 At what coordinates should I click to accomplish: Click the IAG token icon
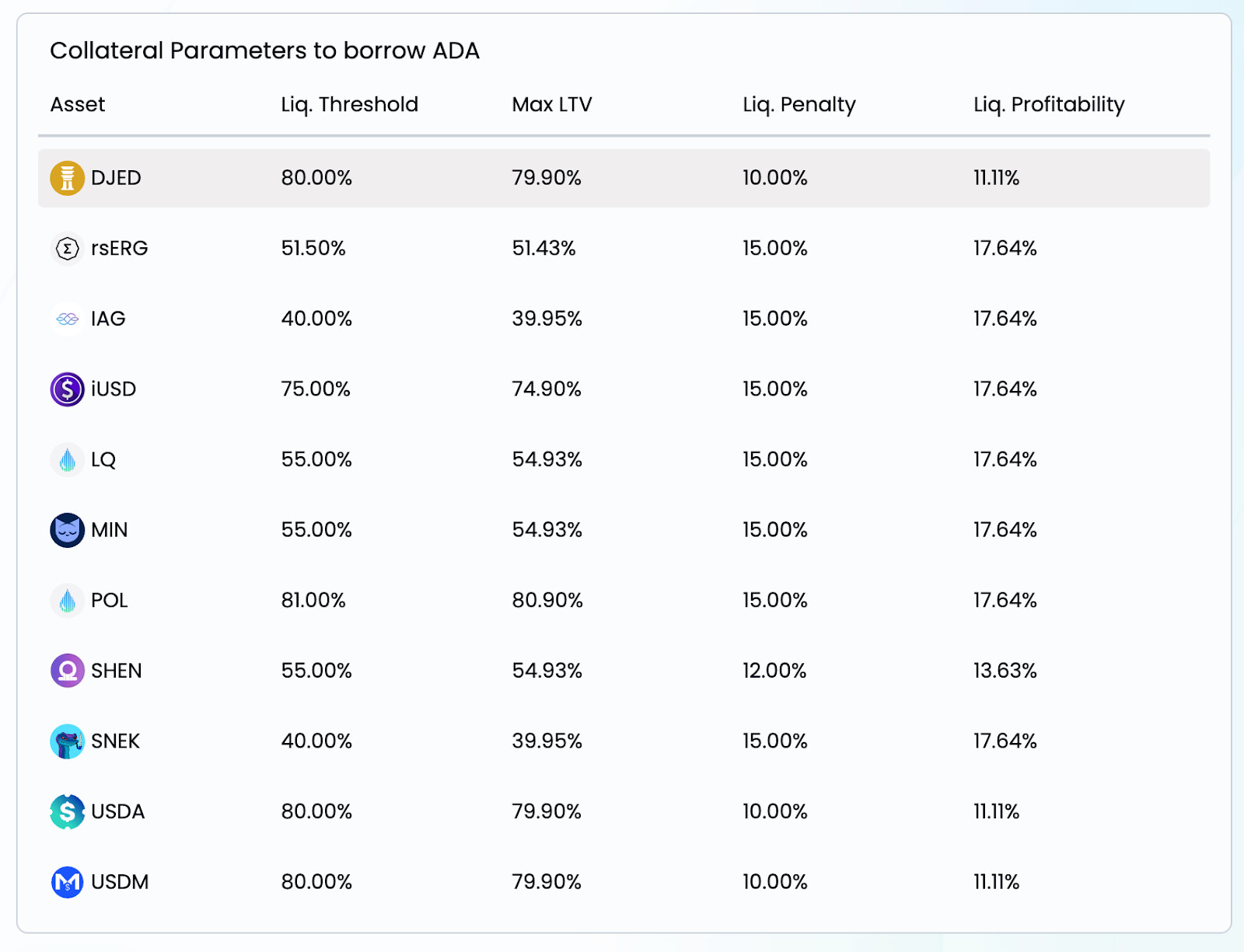click(x=68, y=319)
